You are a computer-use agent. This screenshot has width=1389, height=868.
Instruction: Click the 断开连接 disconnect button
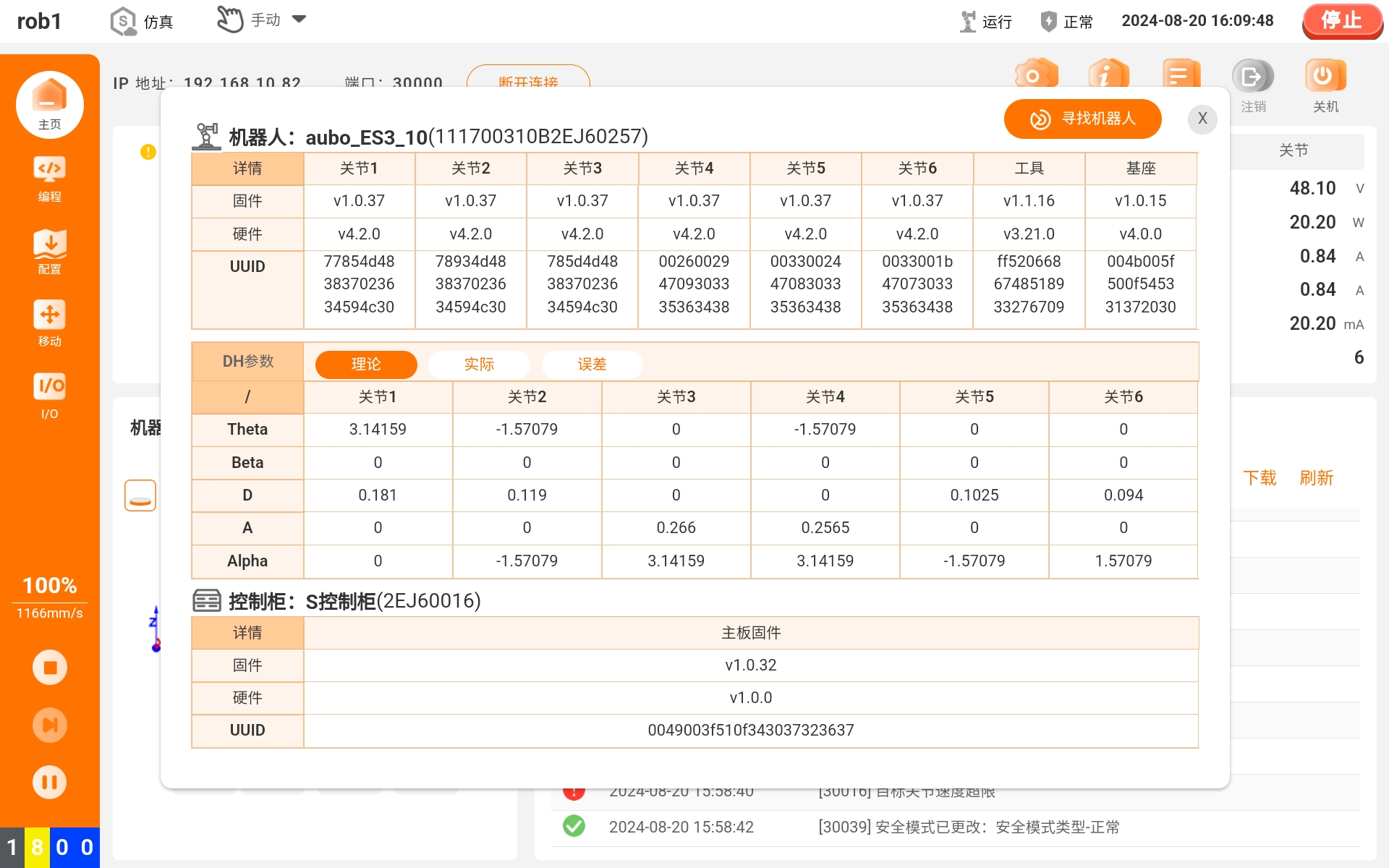pos(528,78)
